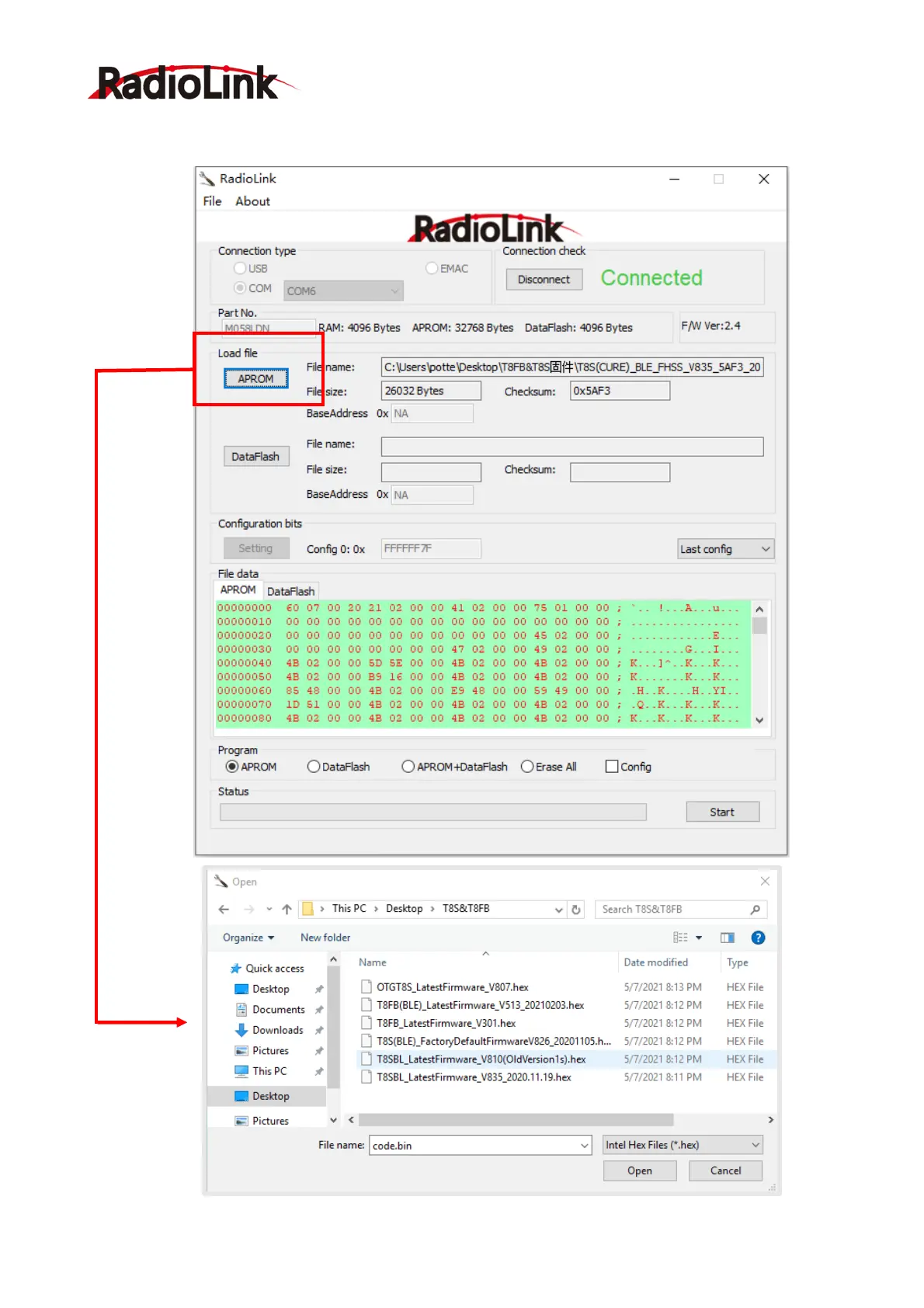Choose DataFlash program radio option
Image resolution: width=924 pixels, height=1308 pixels.
tap(314, 767)
